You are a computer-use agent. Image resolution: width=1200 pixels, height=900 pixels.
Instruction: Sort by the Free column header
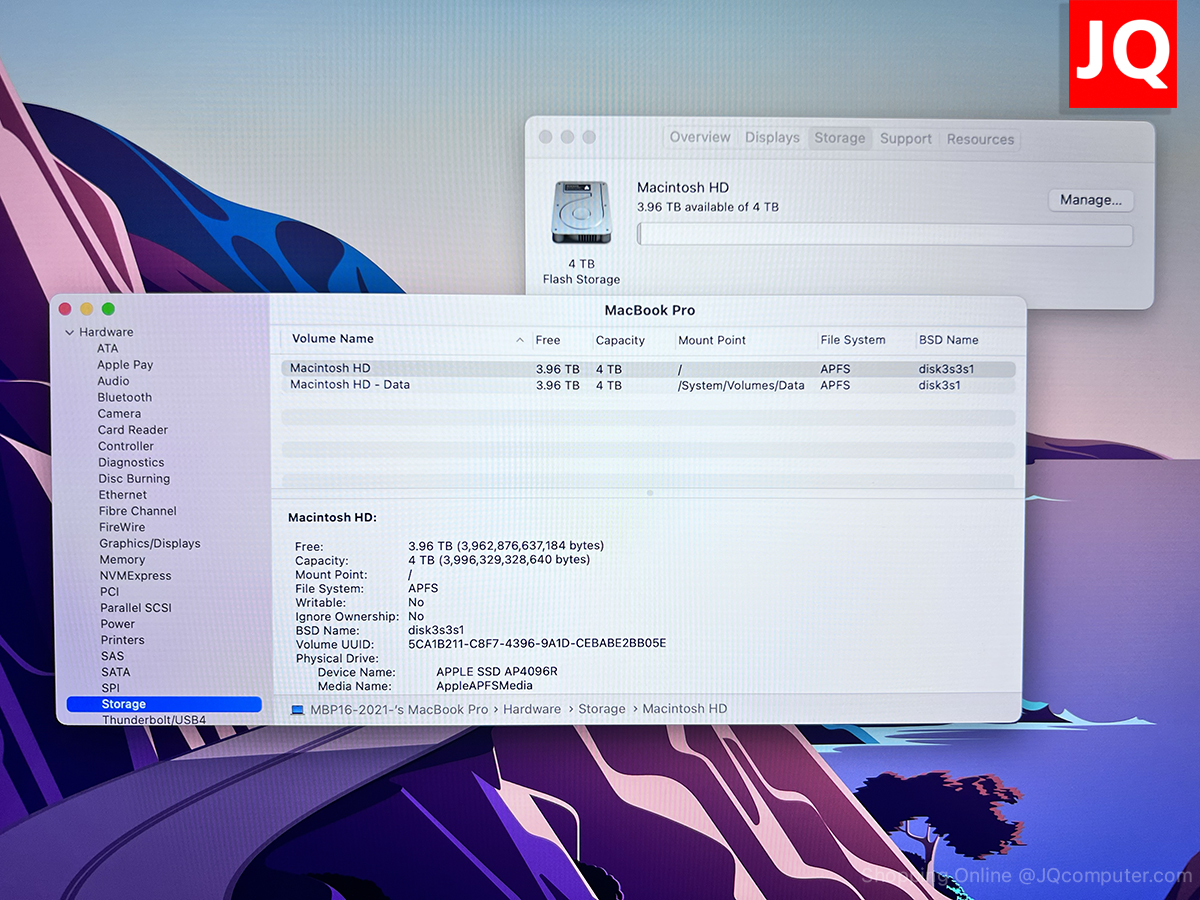click(548, 340)
